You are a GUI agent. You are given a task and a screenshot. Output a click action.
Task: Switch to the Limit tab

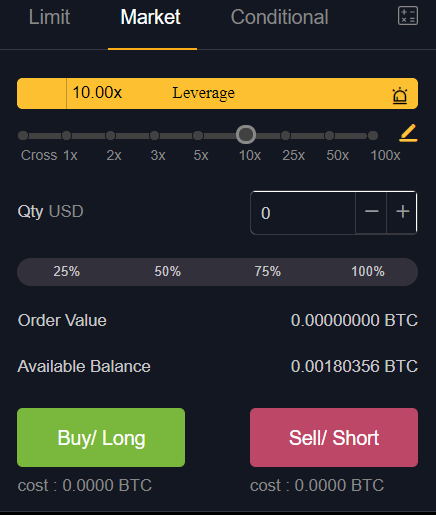(49, 17)
